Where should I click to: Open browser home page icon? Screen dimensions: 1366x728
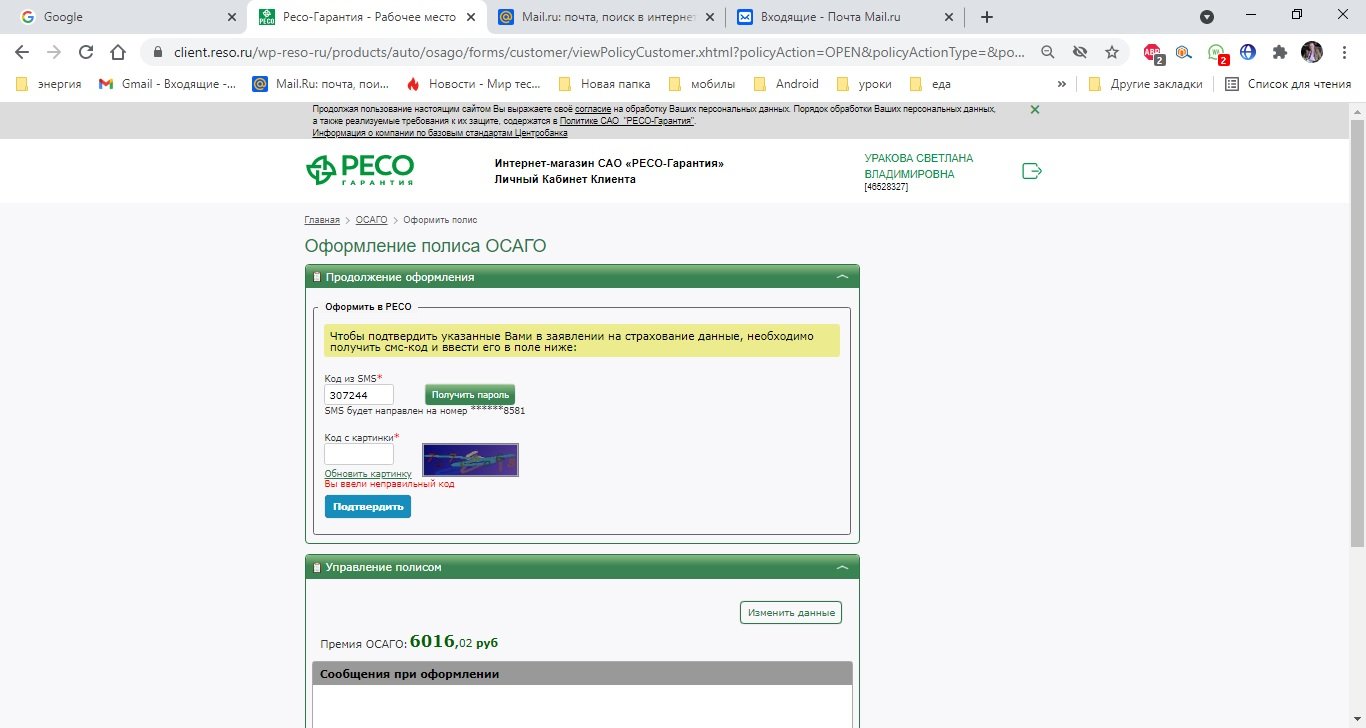point(118,52)
